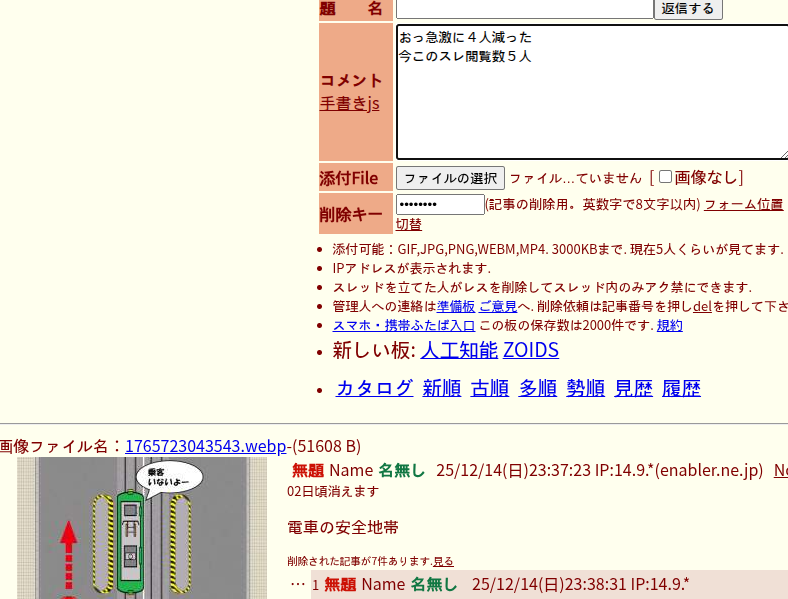Open the 手書きjs drawing tool link
Screen dimensions: 788x599
point(349,103)
